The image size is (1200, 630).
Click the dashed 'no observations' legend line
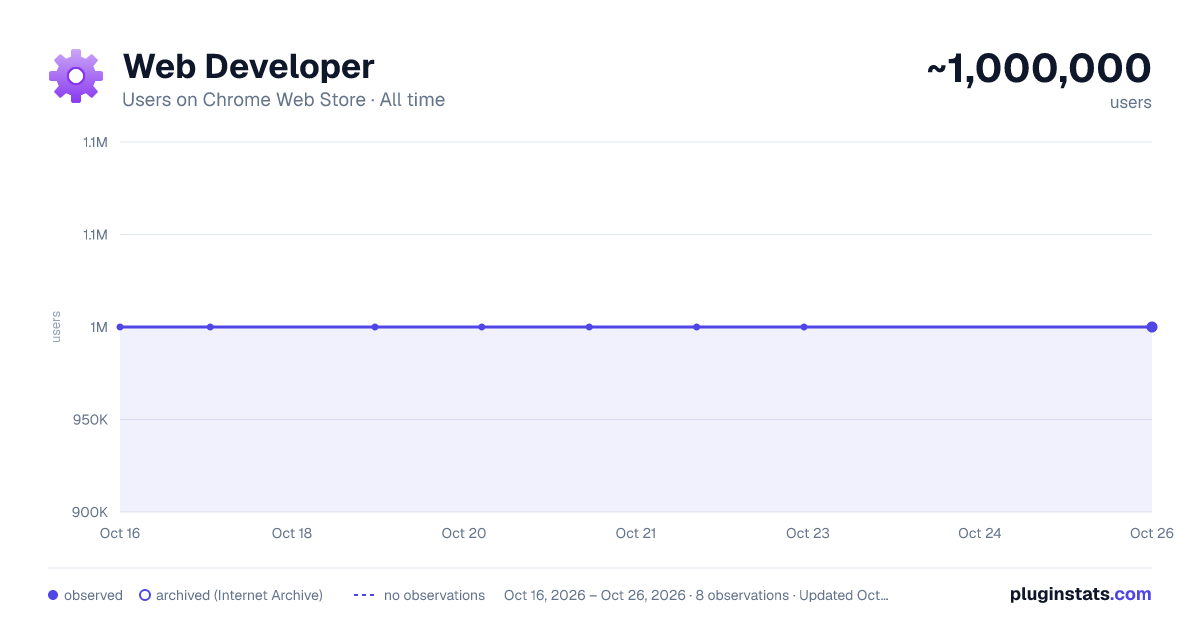tap(364, 595)
